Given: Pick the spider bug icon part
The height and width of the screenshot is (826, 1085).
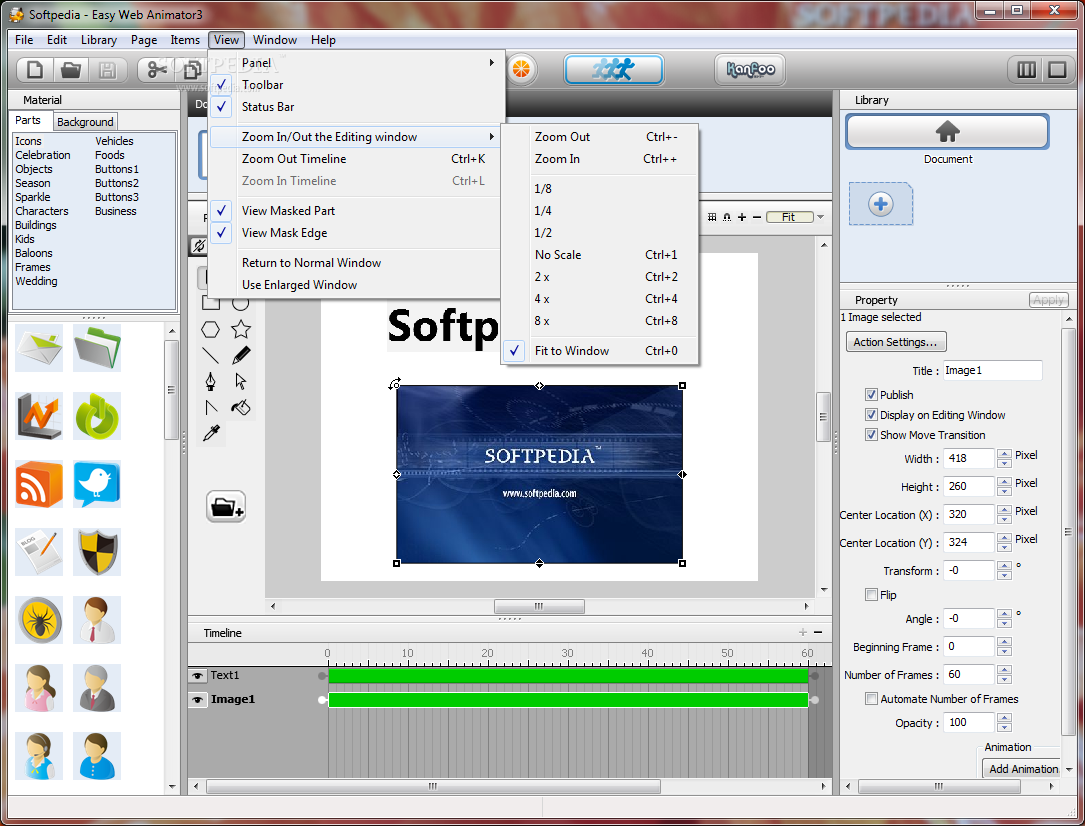Looking at the screenshot, I should [x=39, y=620].
